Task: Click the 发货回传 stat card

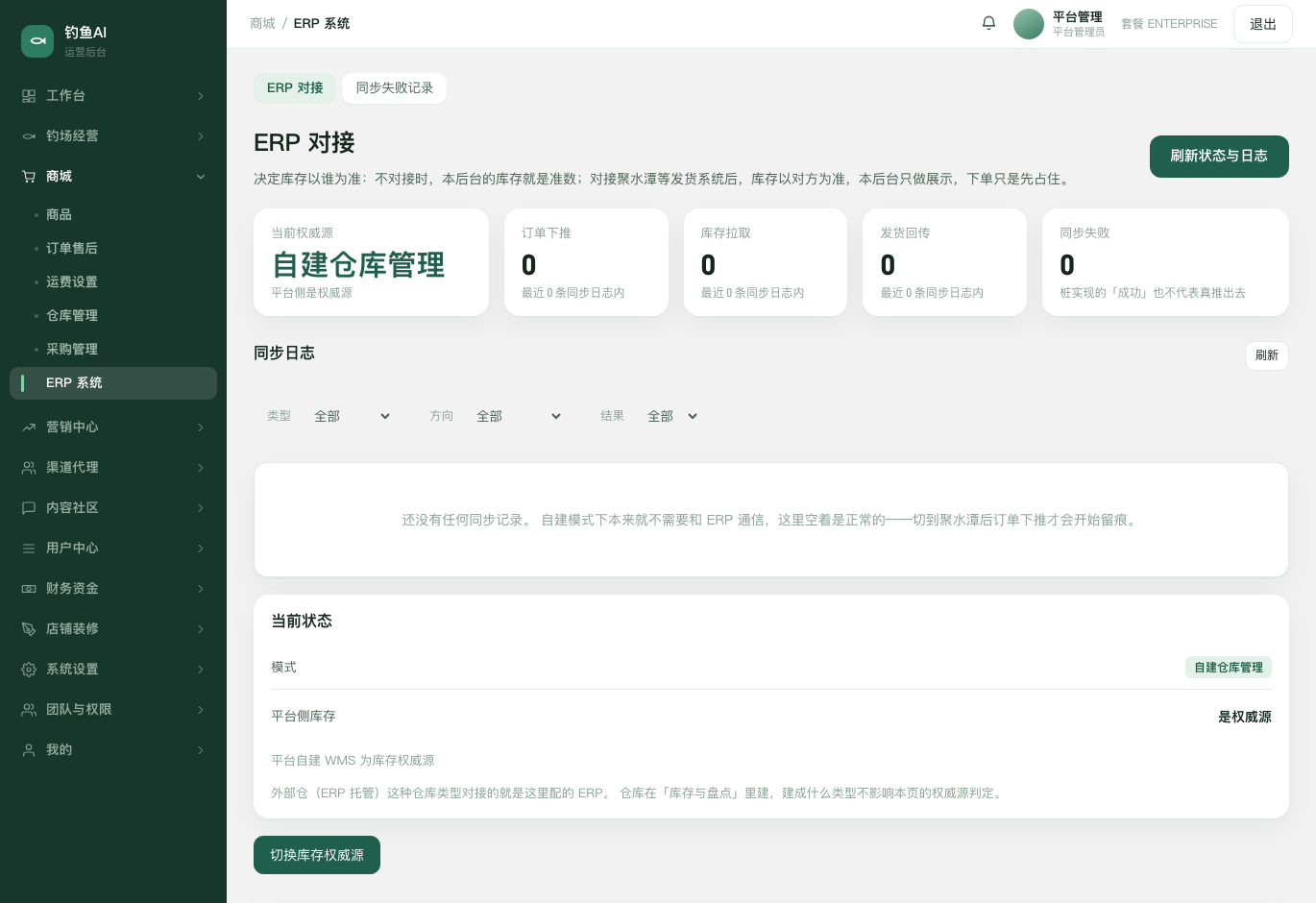Action: pos(944,262)
